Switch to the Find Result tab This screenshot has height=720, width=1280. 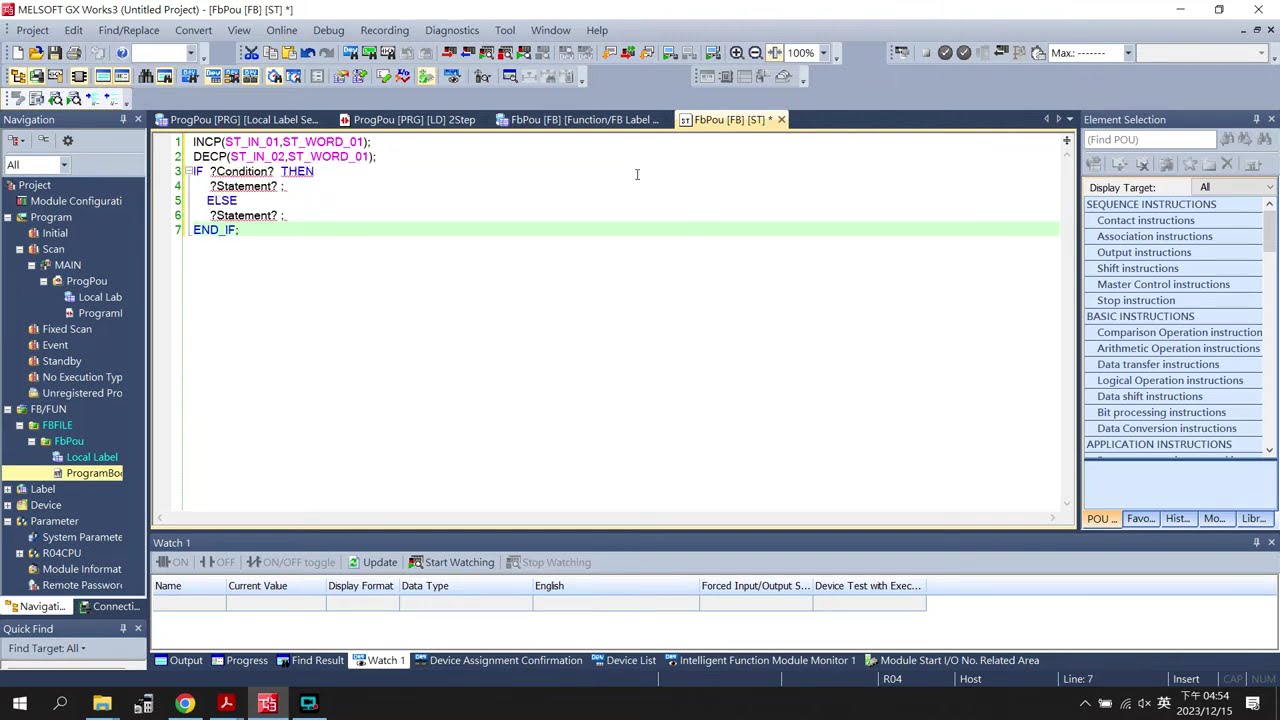point(310,660)
